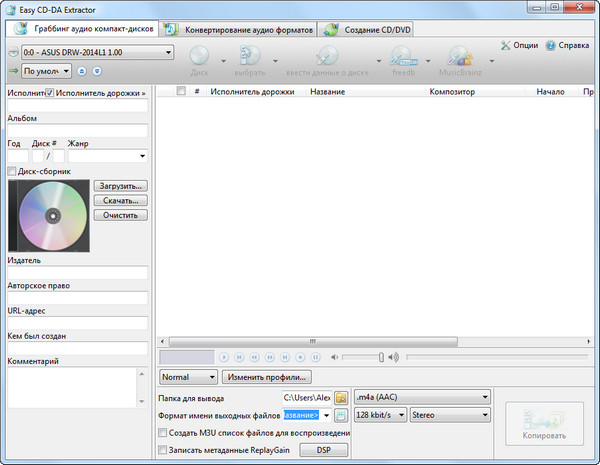Click the Альбом text field
Screen dimensions: 600x465
tap(77, 130)
